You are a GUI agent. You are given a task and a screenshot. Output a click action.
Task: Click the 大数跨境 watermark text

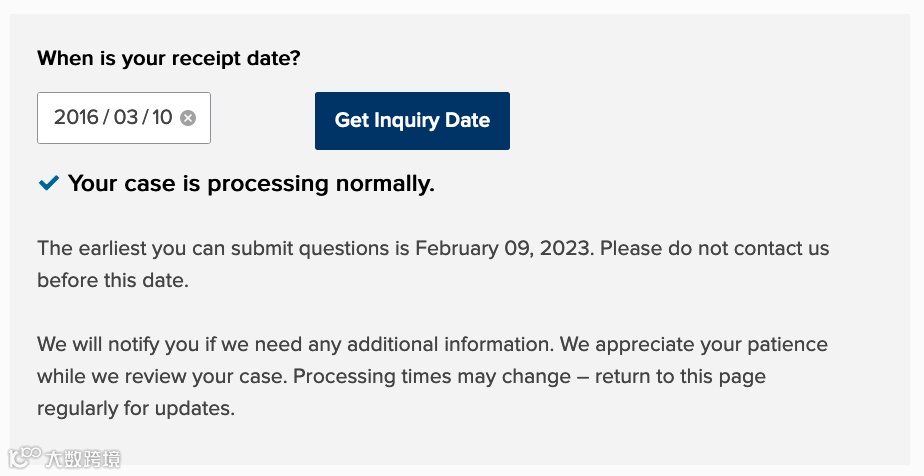click(84, 459)
